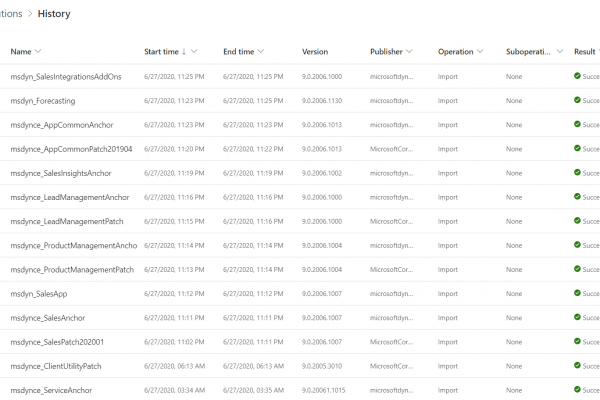This screenshot has width=600, height=400.
Task: Click success icon for msdynce_SalesPatch202001 row
Action: coord(577,341)
